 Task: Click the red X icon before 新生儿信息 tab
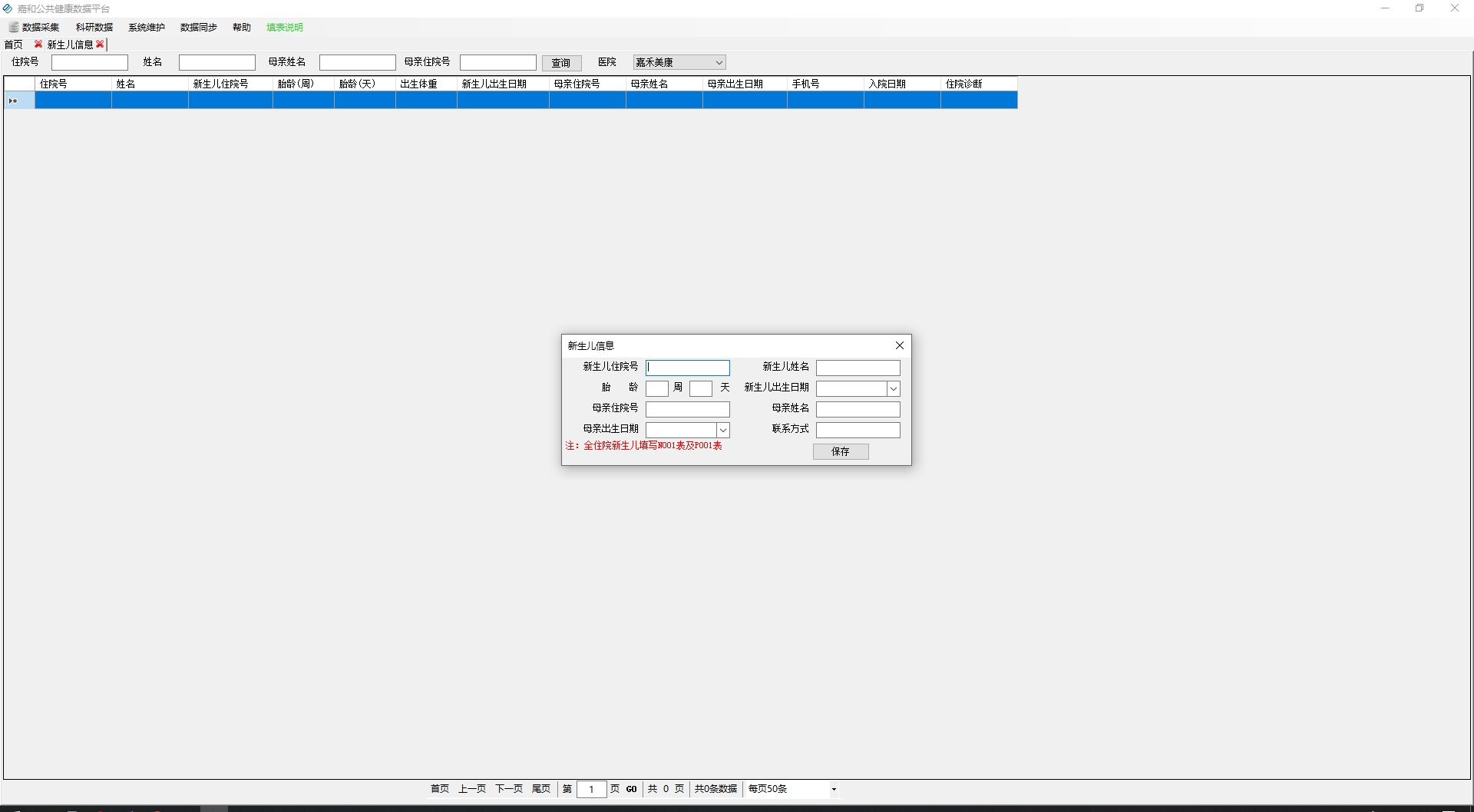[x=38, y=45]
